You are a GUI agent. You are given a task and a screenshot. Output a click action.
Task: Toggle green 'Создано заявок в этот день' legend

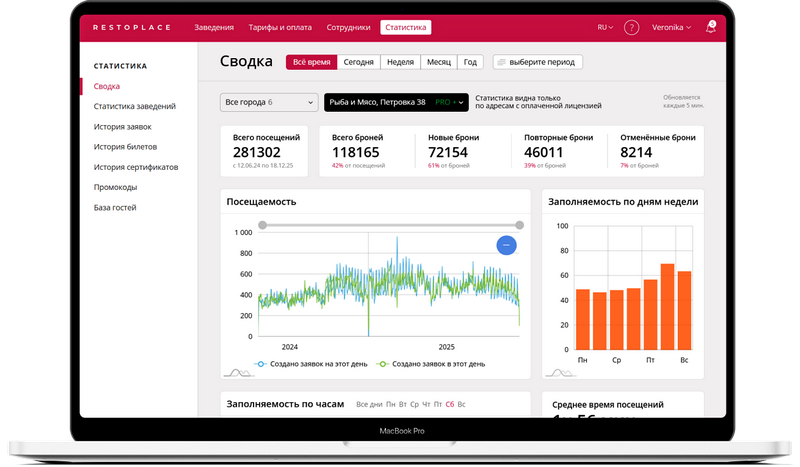435,364
